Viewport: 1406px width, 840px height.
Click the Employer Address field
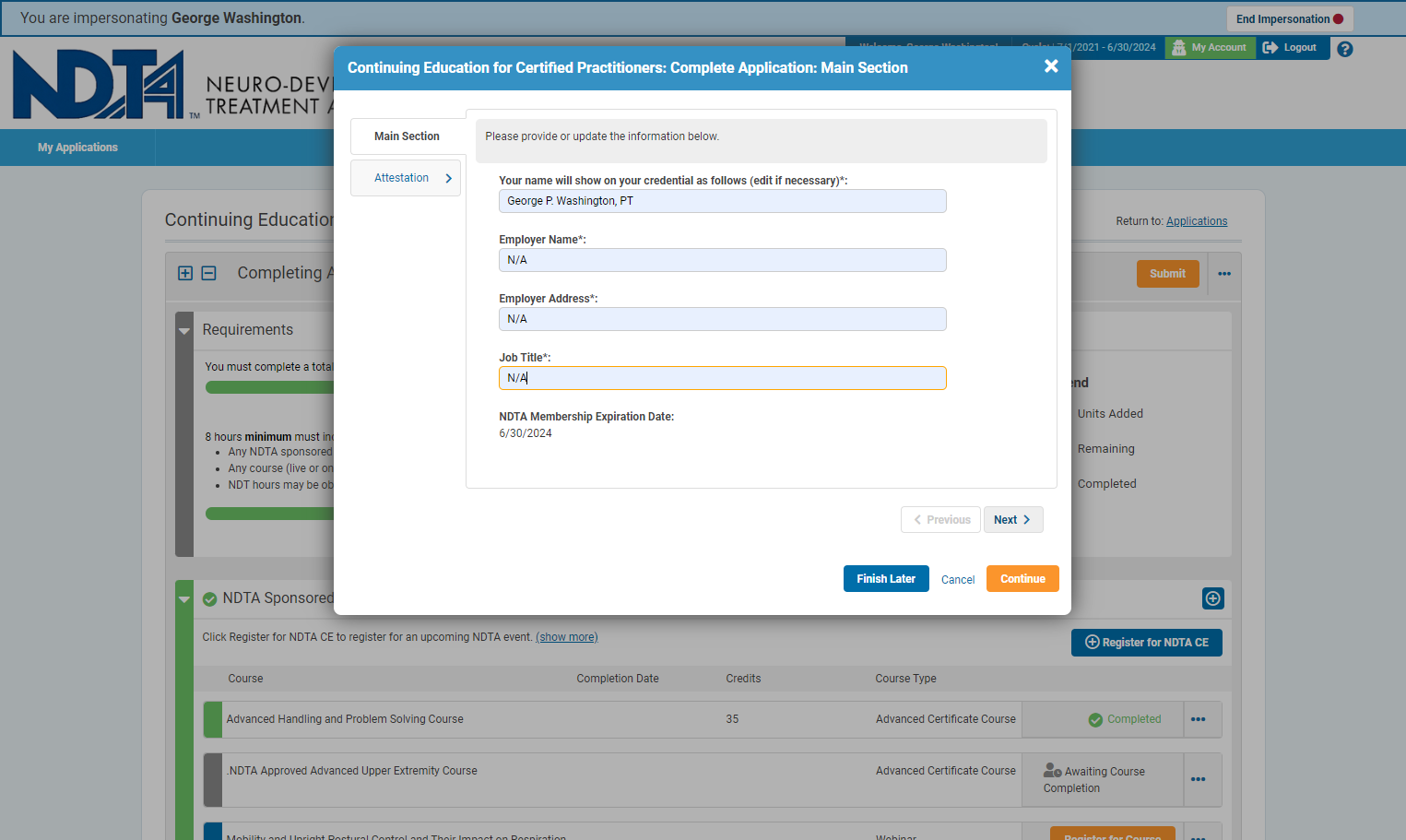pos(723,319)
